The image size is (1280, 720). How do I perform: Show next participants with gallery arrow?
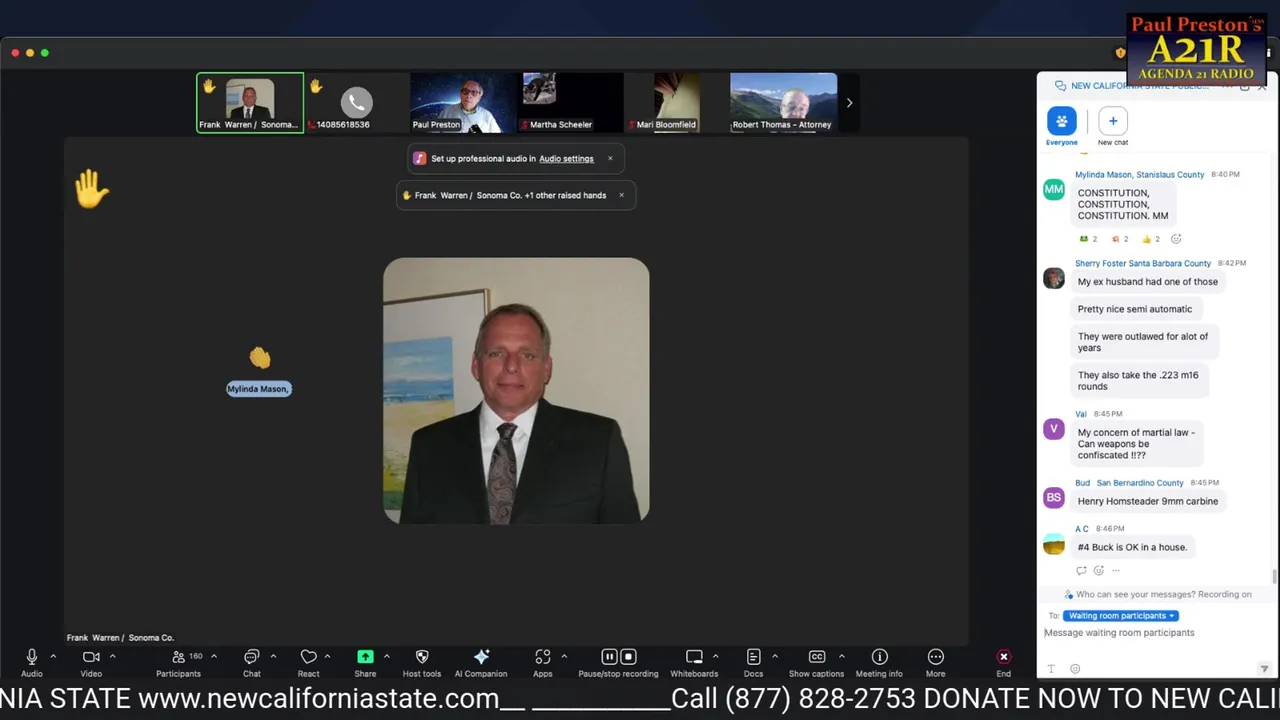[x=849, y=102]
